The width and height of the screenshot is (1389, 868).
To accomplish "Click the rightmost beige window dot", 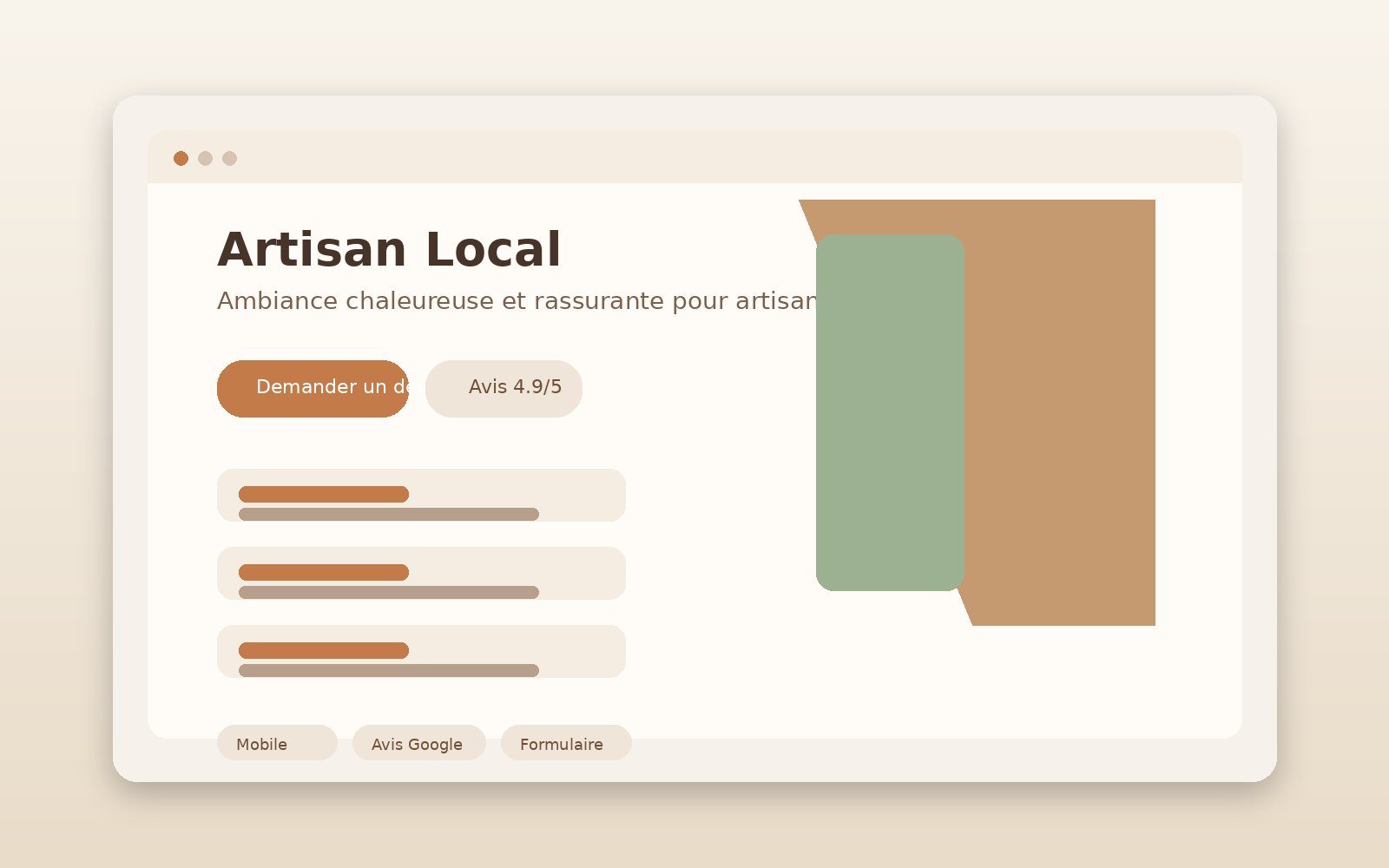I will (229, 158).
